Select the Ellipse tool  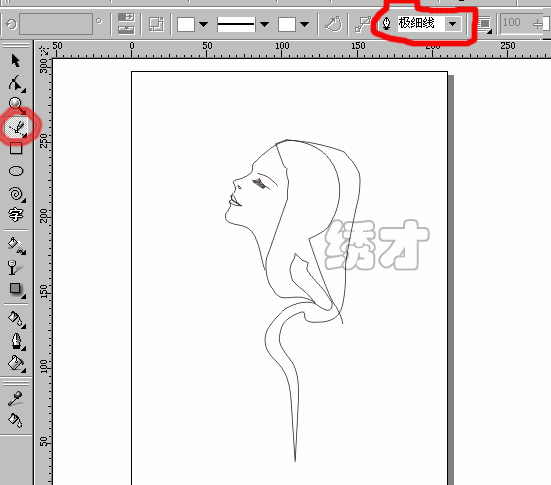pyautogui.click(x=16, y=171)
